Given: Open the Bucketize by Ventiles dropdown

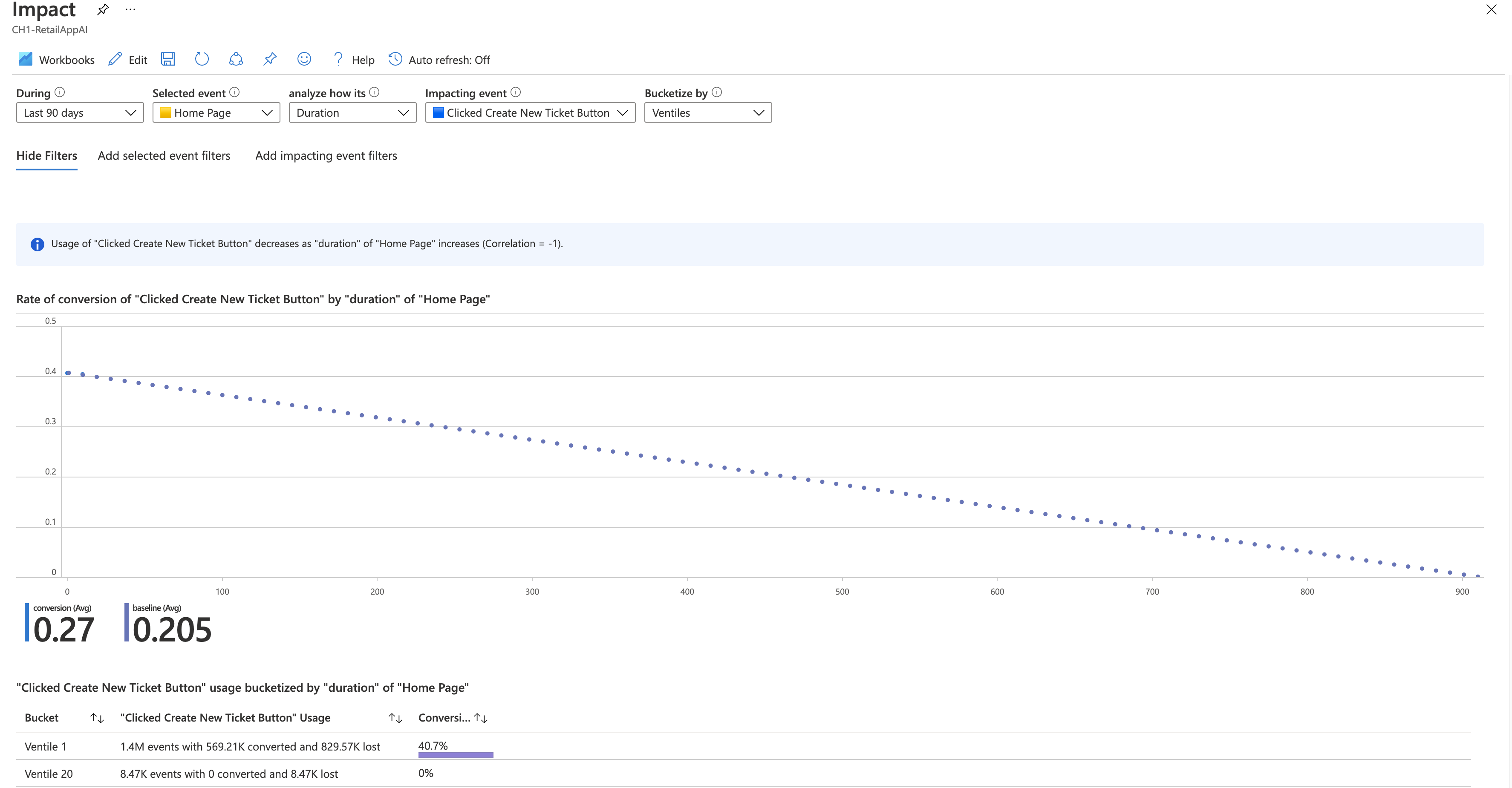Looking at the screenshot, I should tap(707, 112).
